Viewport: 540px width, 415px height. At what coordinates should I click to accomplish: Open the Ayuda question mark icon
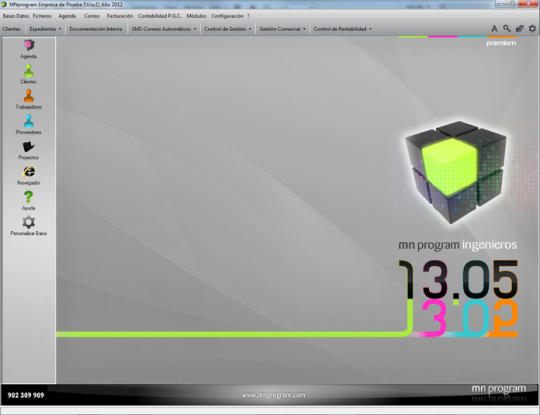coord(29,197)
